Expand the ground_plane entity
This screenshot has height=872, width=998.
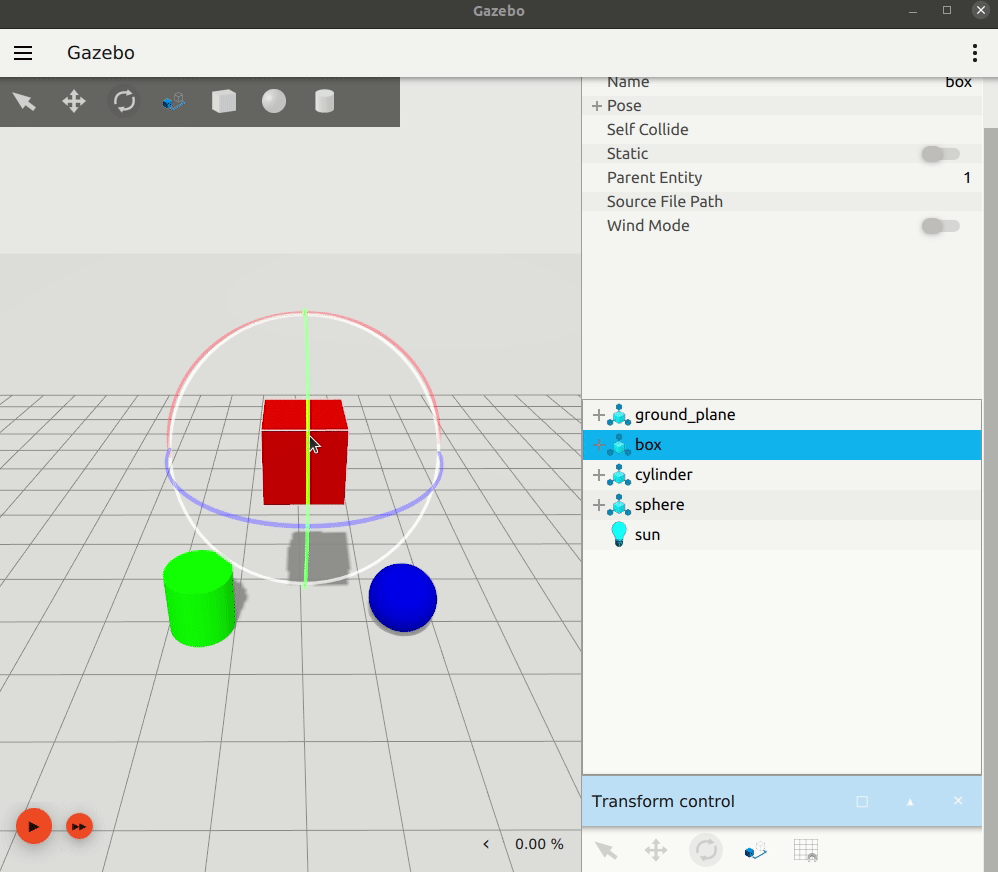(598, 415)
